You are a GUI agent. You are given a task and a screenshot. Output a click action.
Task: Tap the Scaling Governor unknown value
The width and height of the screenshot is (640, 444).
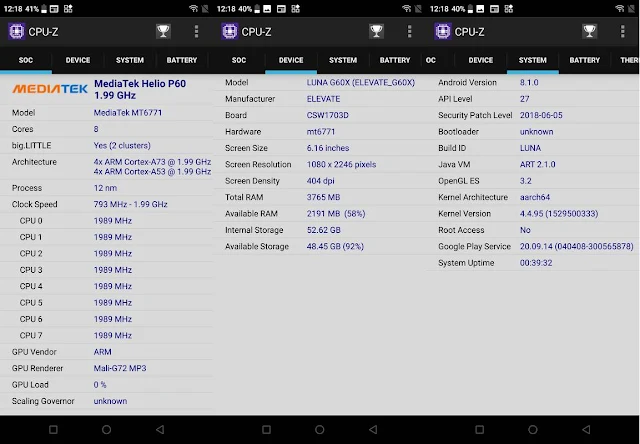(110, 401)
